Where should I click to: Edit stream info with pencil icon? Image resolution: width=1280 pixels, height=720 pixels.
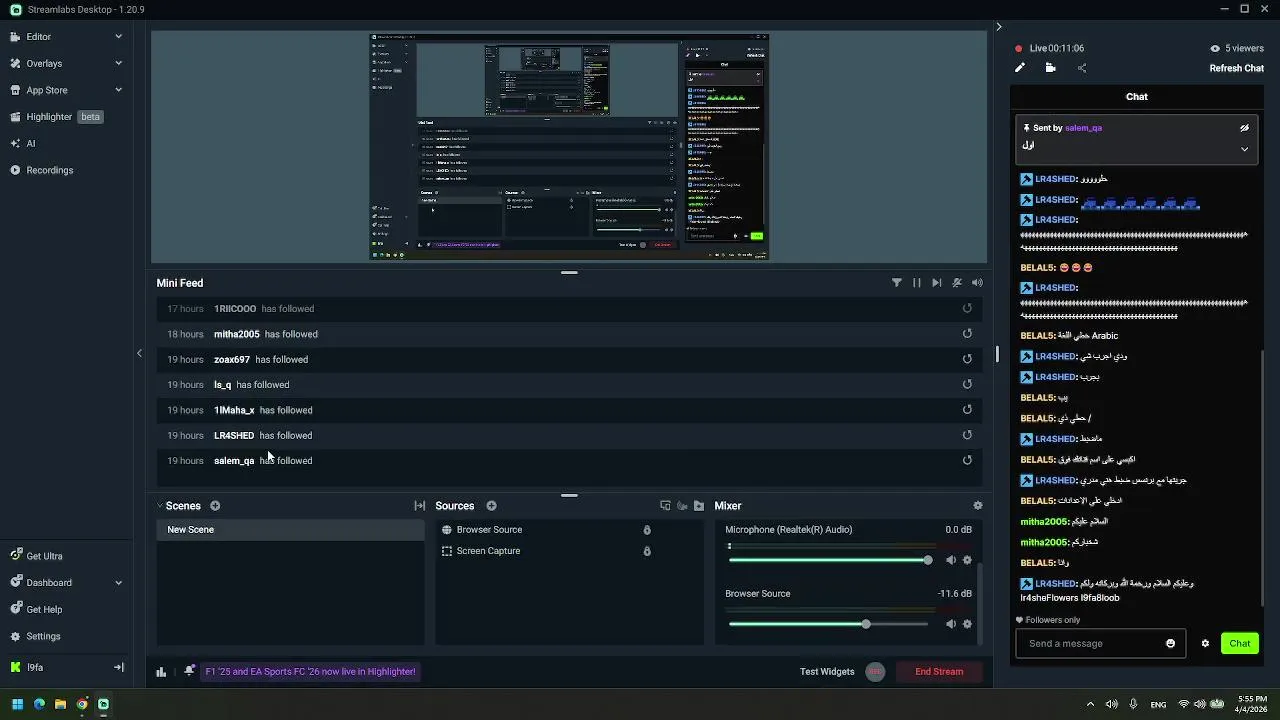[1020, 68]
